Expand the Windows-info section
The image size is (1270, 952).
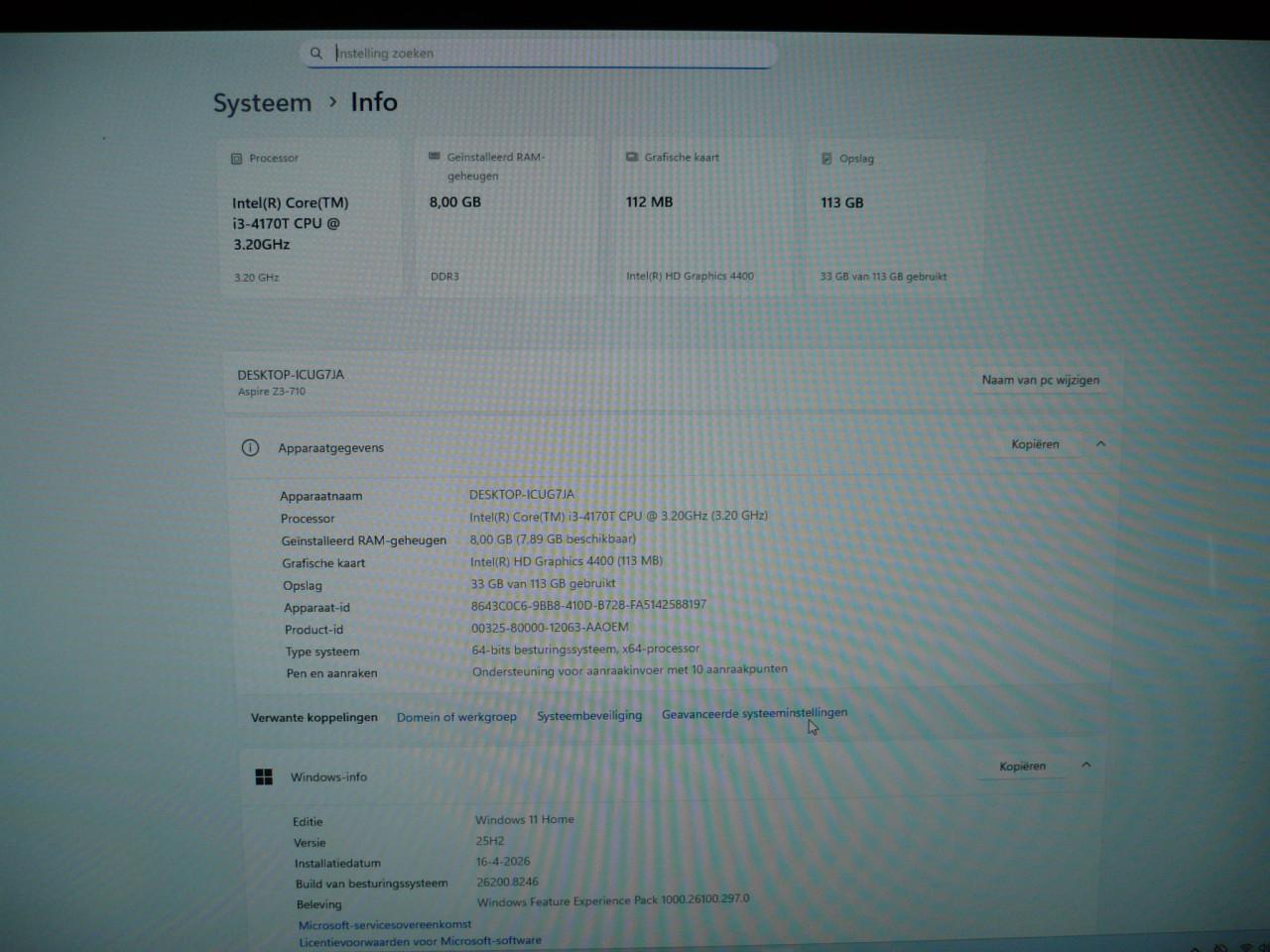pyautogui.click(x=1086, y=766)
